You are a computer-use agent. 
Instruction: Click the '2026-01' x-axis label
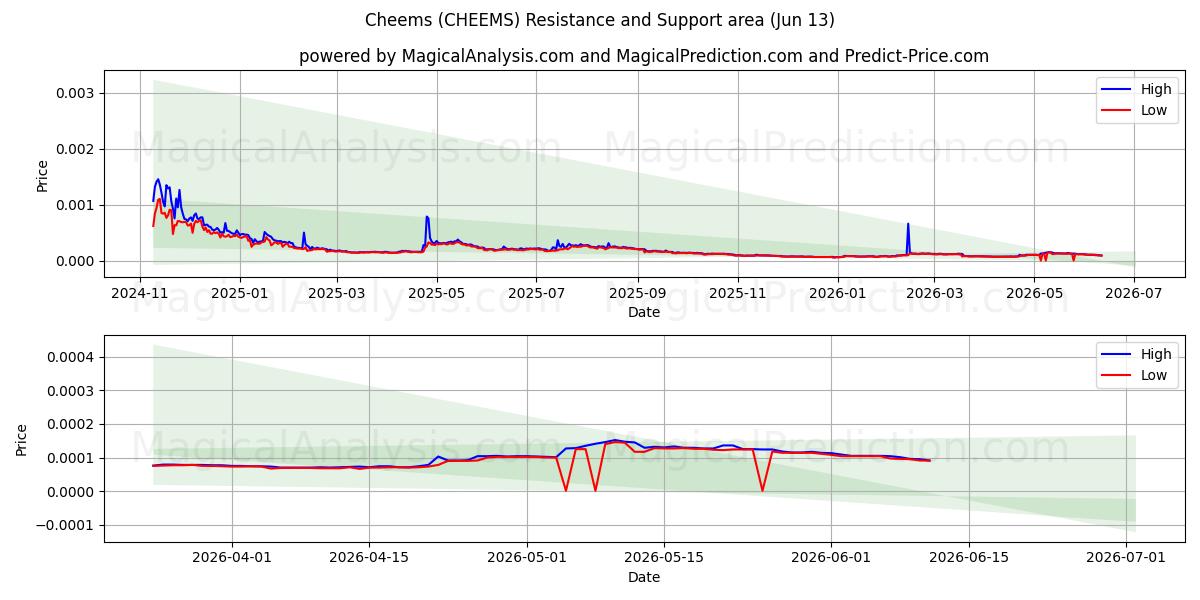(837, 293)
